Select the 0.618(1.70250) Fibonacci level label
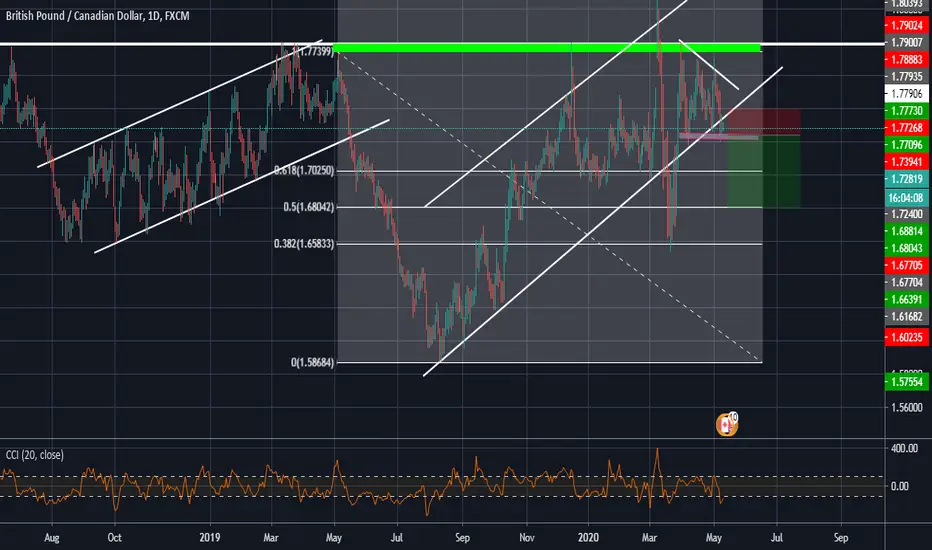 click(x=304, y=171)
